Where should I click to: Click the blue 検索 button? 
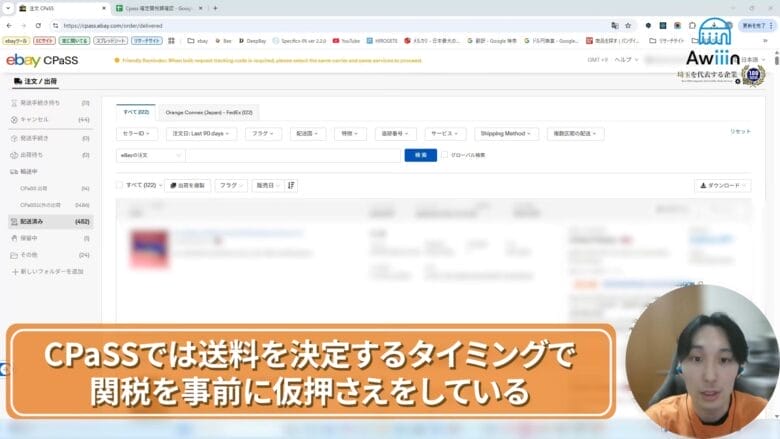[x=421, y=155]
